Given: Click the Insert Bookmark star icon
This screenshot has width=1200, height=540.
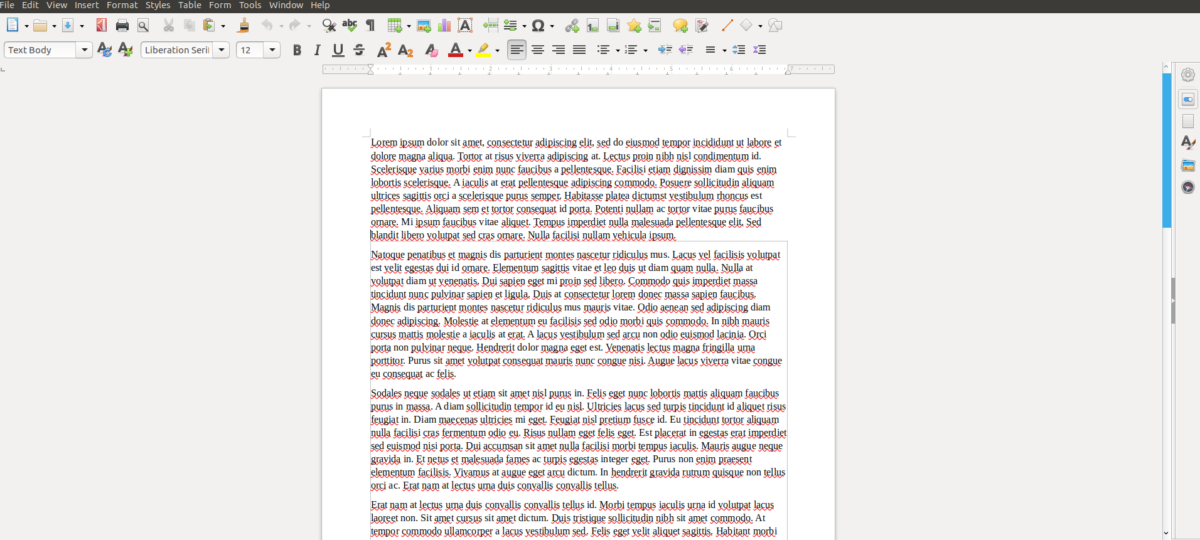Looking at the screenshot, I should pos(634,26).
